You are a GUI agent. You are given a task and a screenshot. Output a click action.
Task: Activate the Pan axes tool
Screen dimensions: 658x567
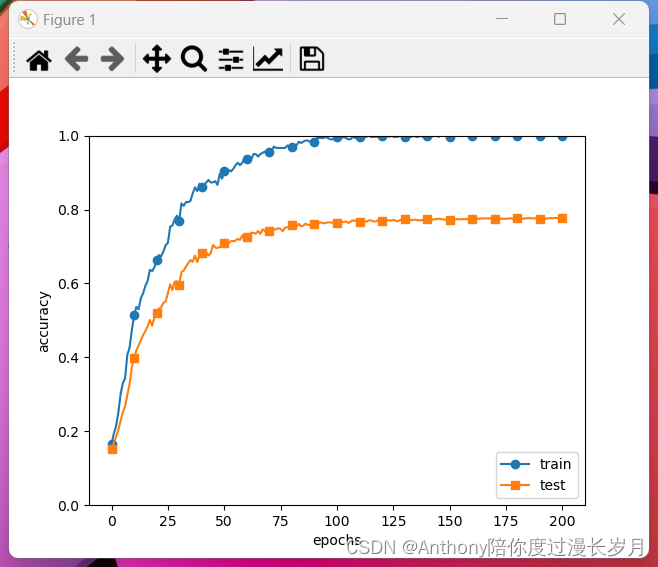(157, 59)
